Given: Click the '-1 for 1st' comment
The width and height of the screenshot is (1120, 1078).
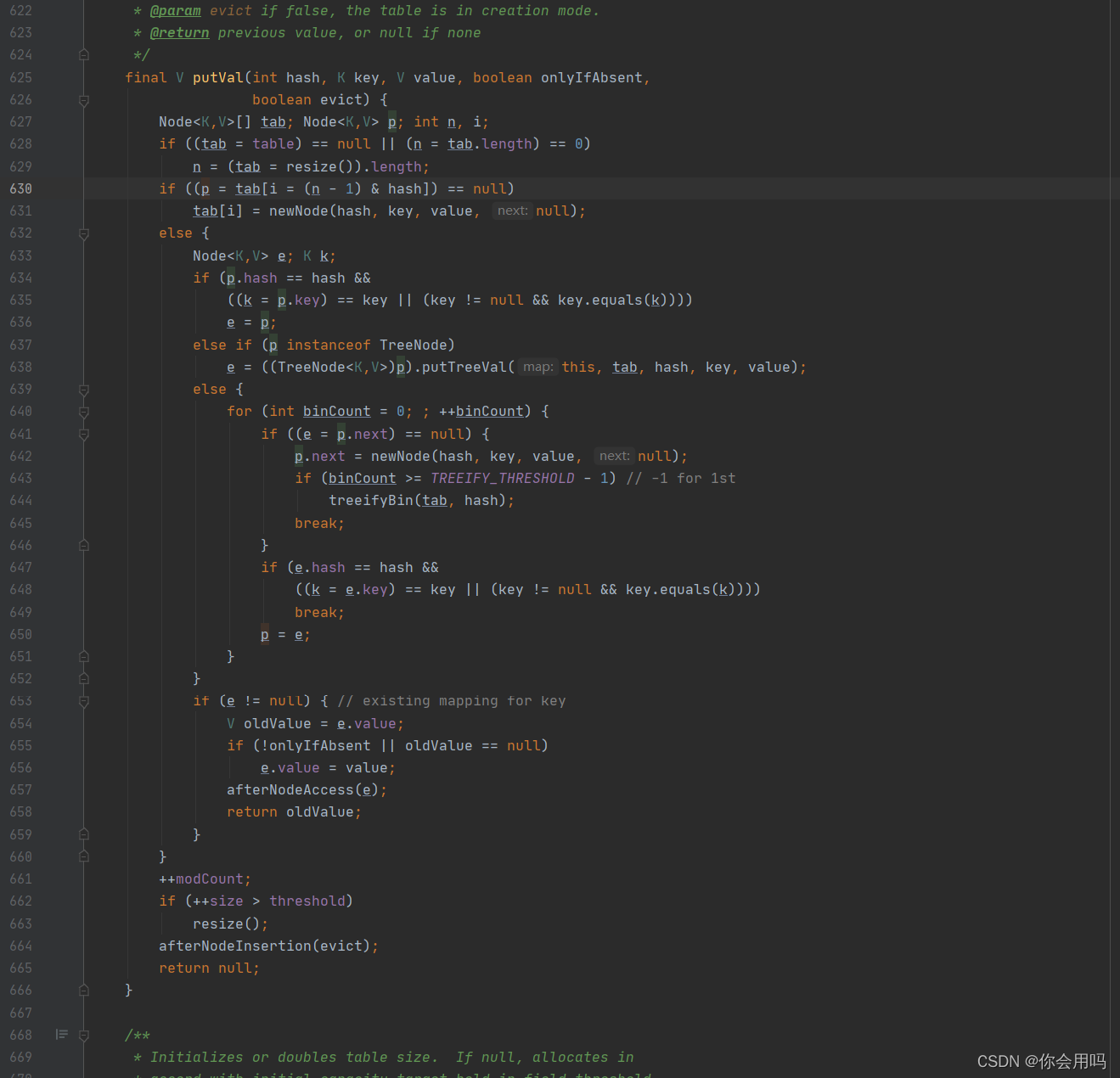Looking at the screenshot, I should [x=681, y=478].
